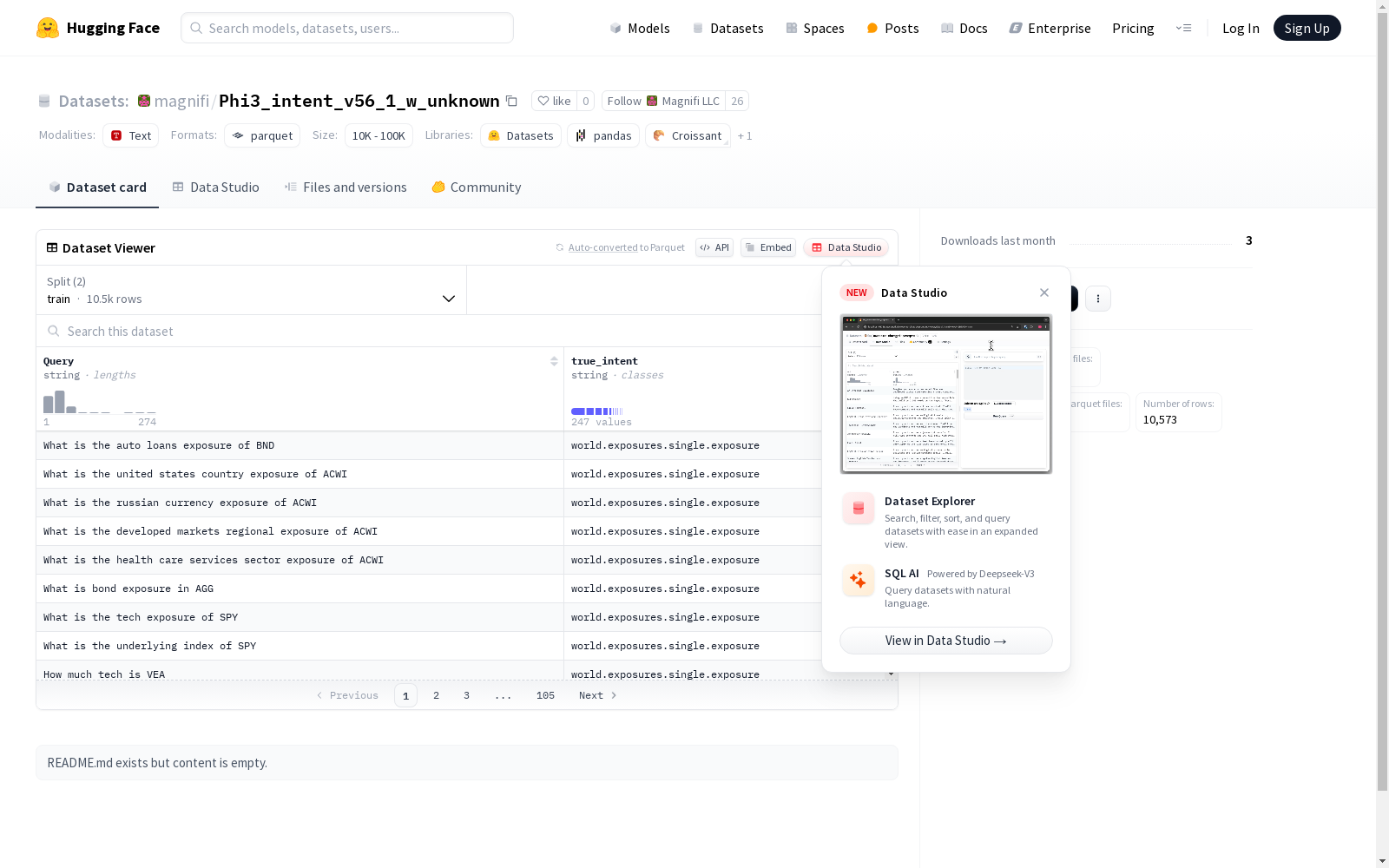Jump to page 105 of the dataset
The height and width of the screenshot is (868, 1389).
tap(545, 695)
